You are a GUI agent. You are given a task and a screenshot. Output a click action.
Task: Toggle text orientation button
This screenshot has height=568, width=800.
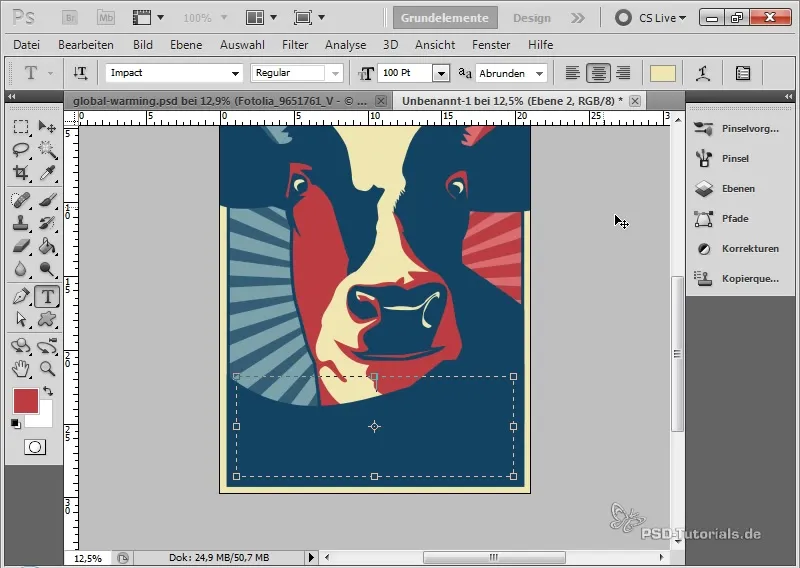click(80, 73)
